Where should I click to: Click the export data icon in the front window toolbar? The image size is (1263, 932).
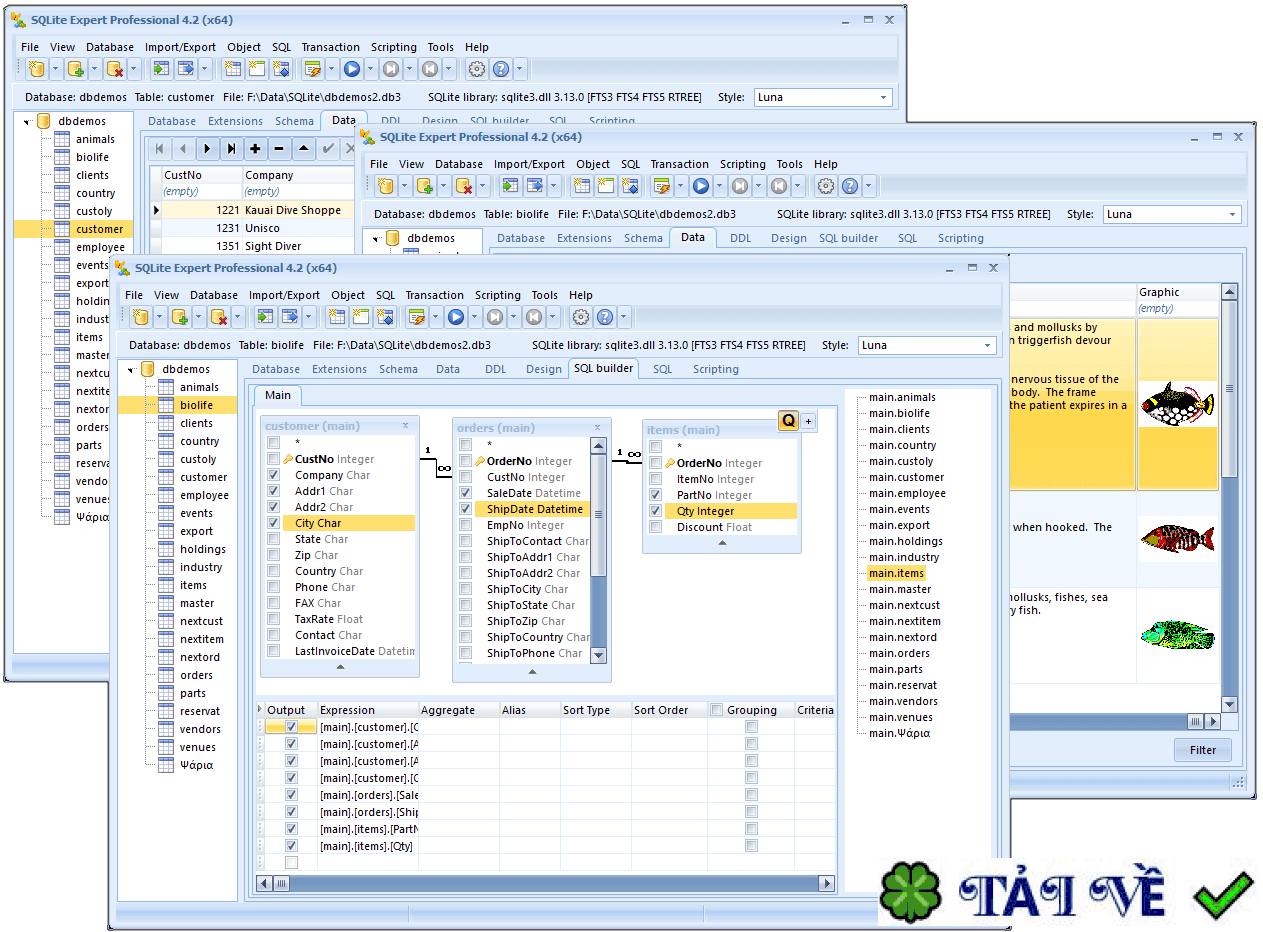coord(290,317)
